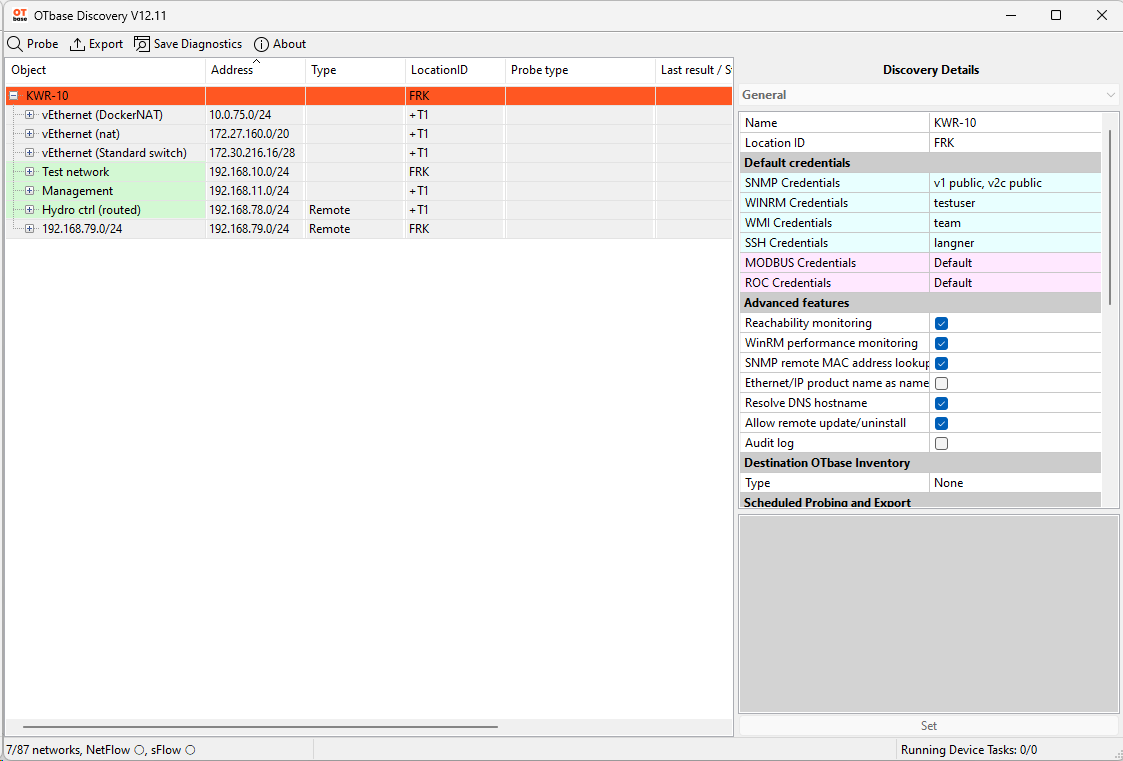Expand vEthernet (Standard switch) node
The height and width of the screenshot is (761, 1123).
pyautogui.click(x=29, y=152)
